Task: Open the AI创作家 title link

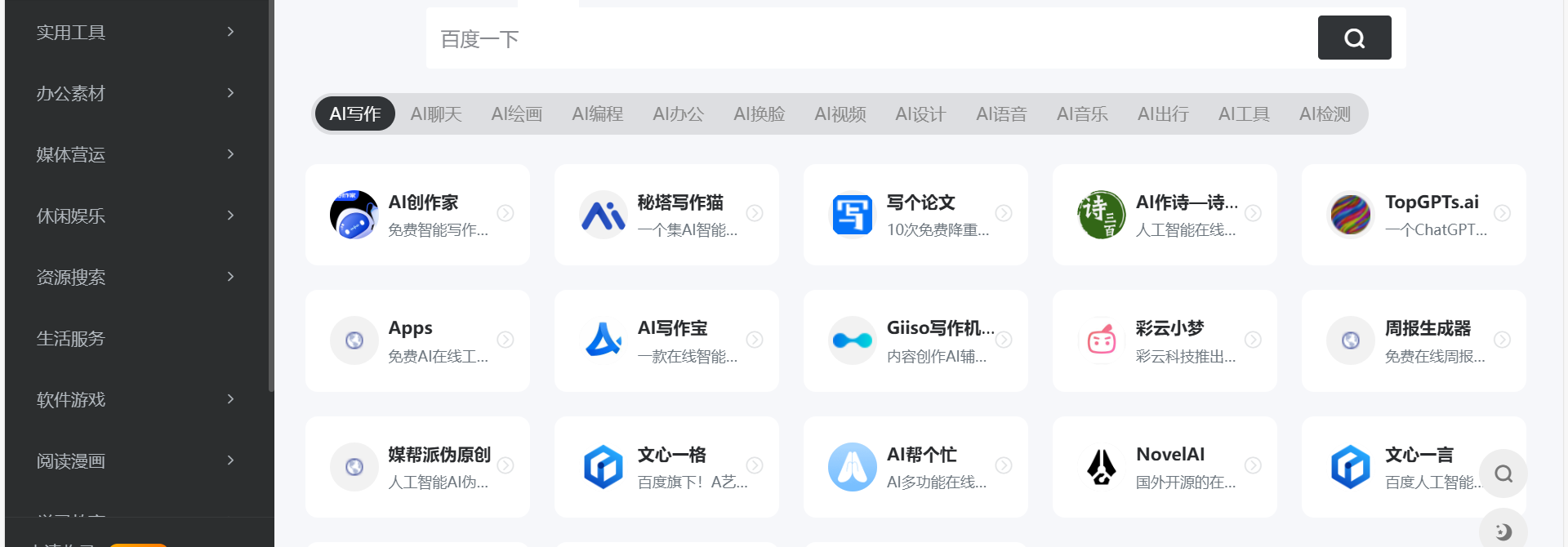Action: tap(423, 202)
